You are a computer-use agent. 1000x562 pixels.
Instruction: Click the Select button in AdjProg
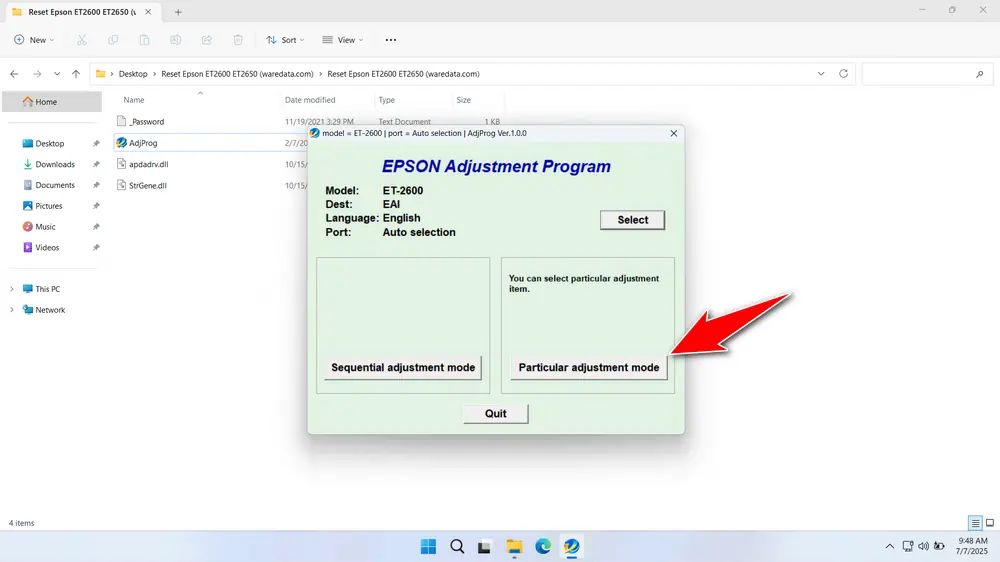point(632,220)
